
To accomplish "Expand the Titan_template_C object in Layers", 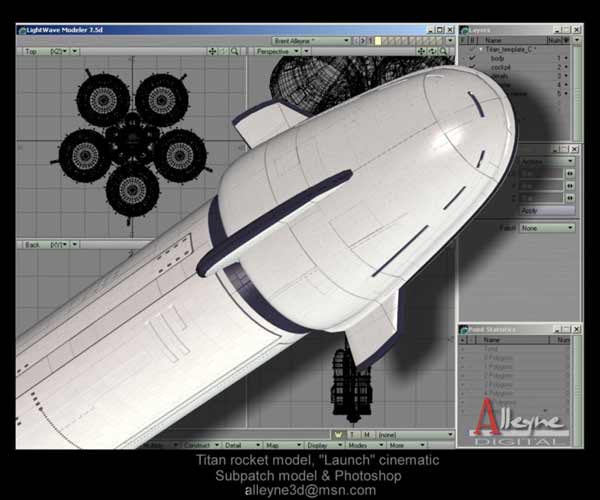I will coord(481,49).
